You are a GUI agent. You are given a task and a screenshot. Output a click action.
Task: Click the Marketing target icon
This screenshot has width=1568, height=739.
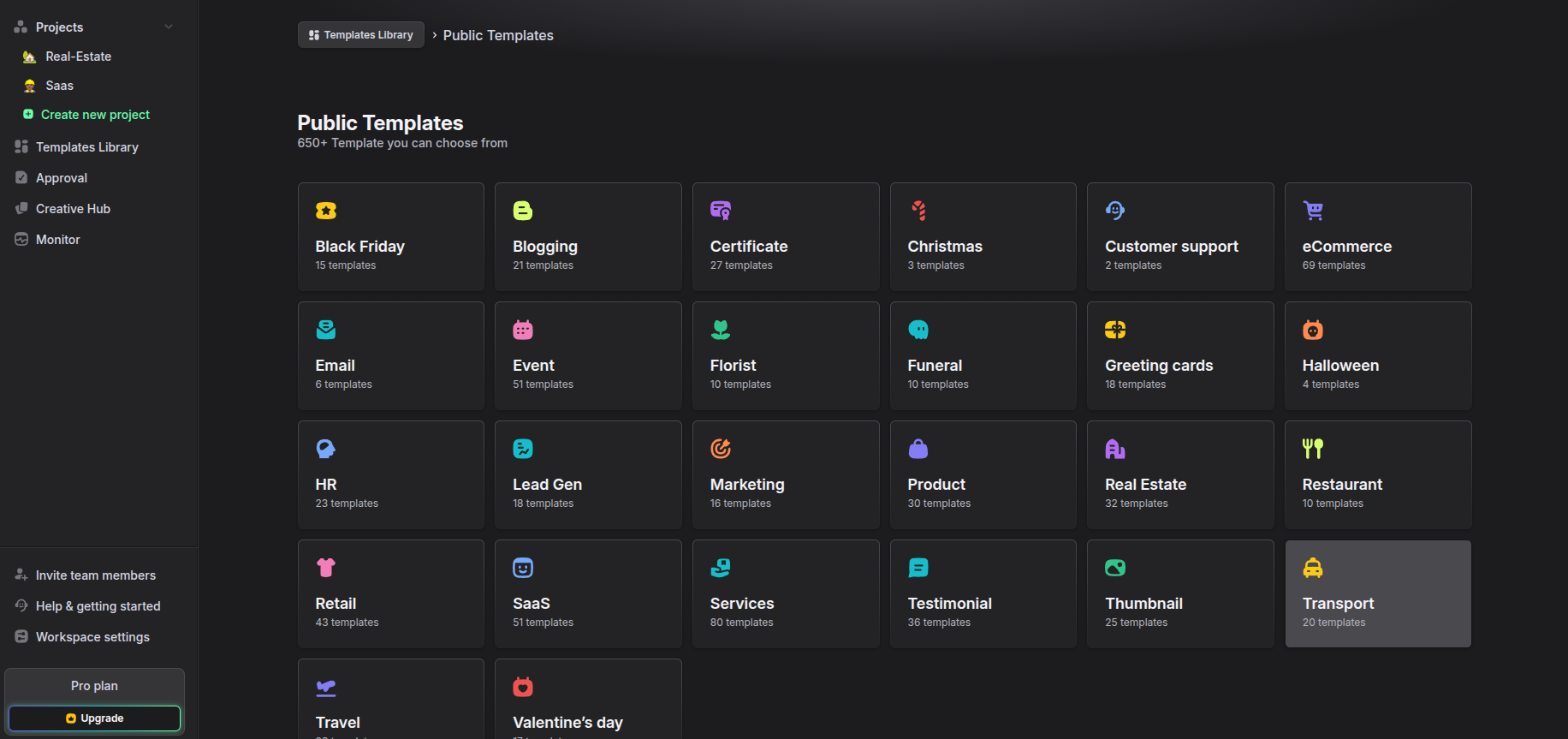click(x=721, y=449)
